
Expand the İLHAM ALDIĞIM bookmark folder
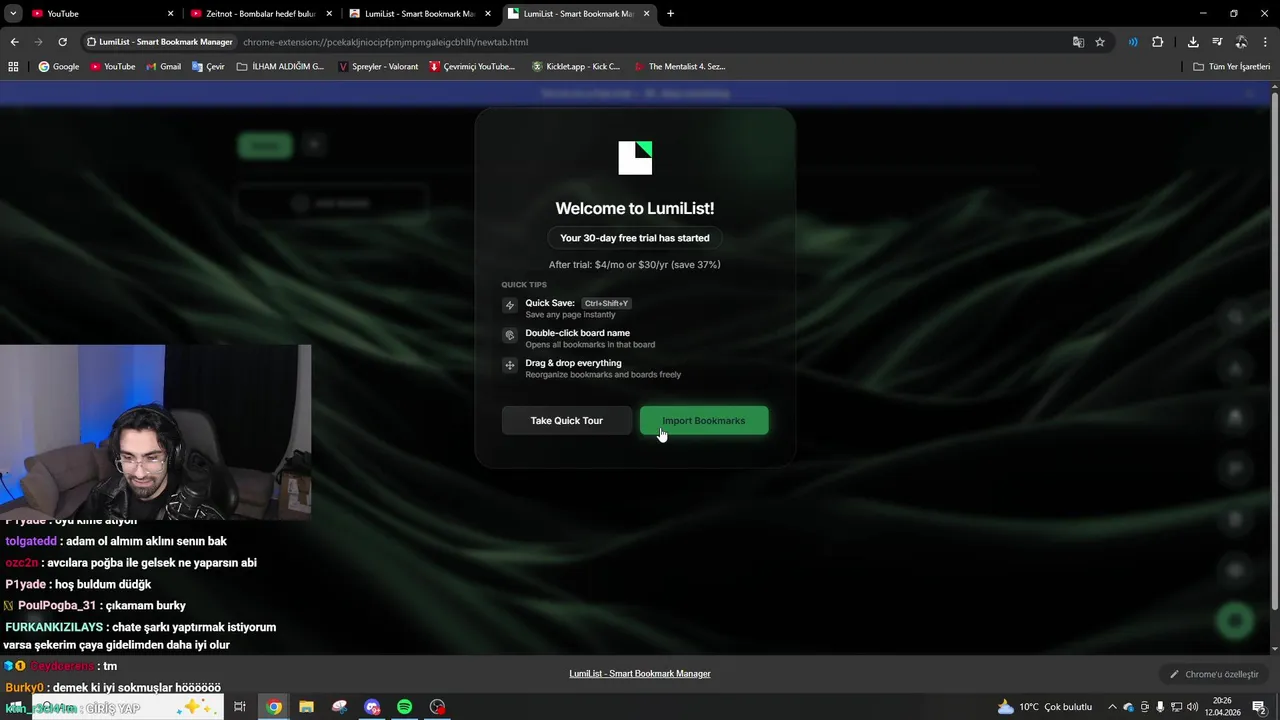(280, 67)
